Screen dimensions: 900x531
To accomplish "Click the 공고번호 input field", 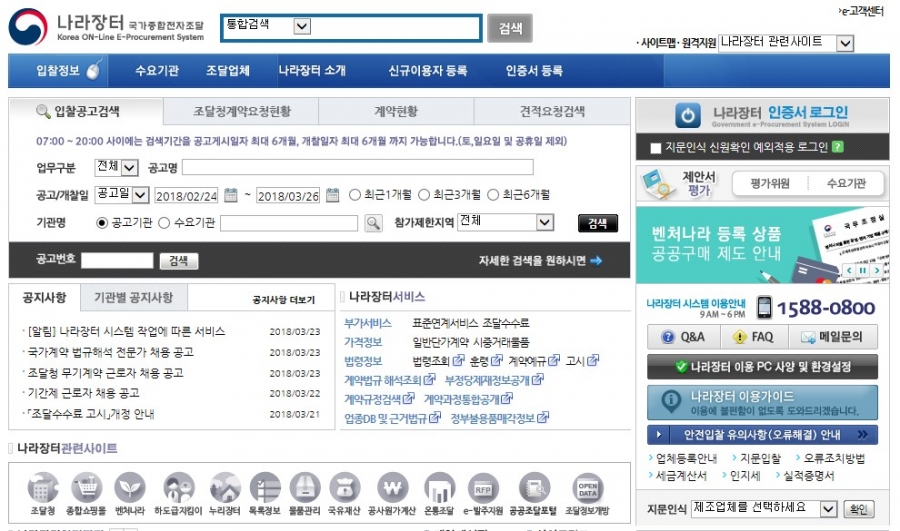I will coord(117,261).
